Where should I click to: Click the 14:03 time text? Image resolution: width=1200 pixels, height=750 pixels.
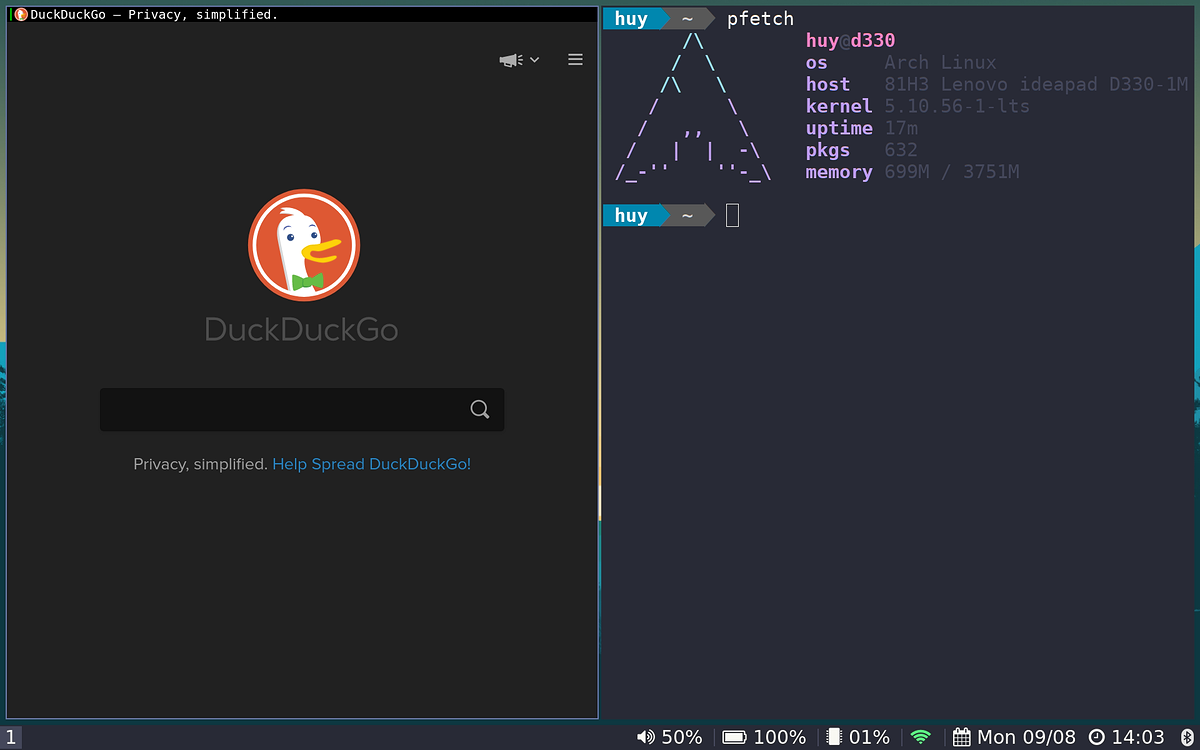[1138, 737]
